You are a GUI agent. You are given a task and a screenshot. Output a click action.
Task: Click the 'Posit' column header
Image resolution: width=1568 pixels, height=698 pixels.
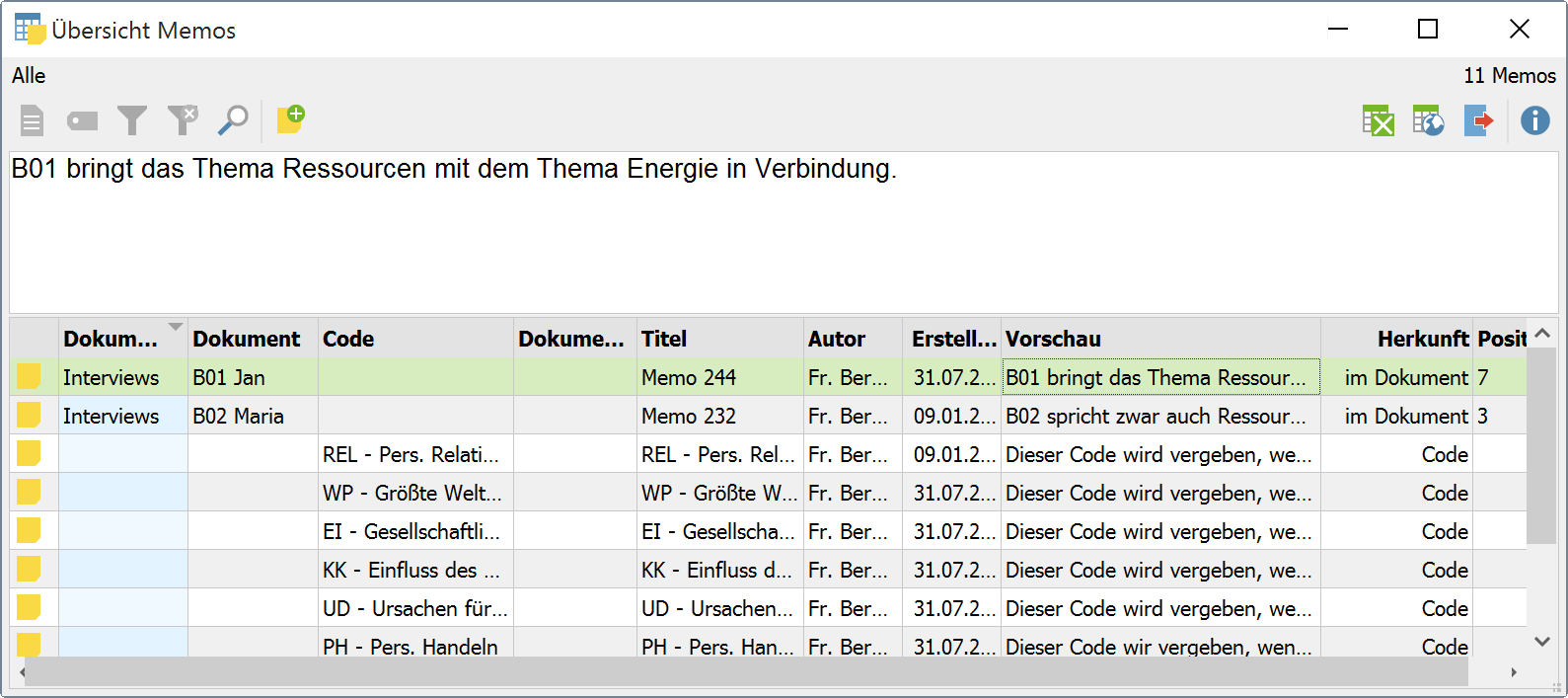[1501, 339]
